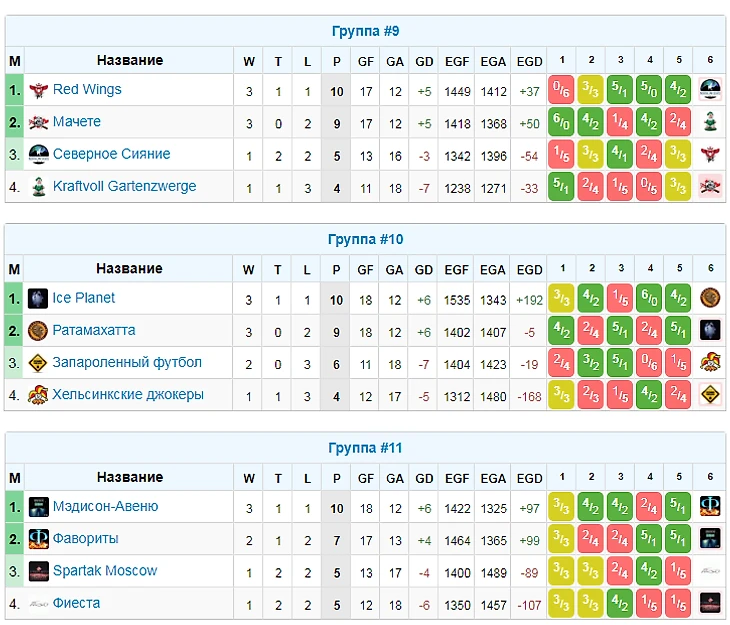The width and height of the screenshot is (730, 625).
Task: Click column 6 opponent logo in Red Wings row
Action: point(710,90)
